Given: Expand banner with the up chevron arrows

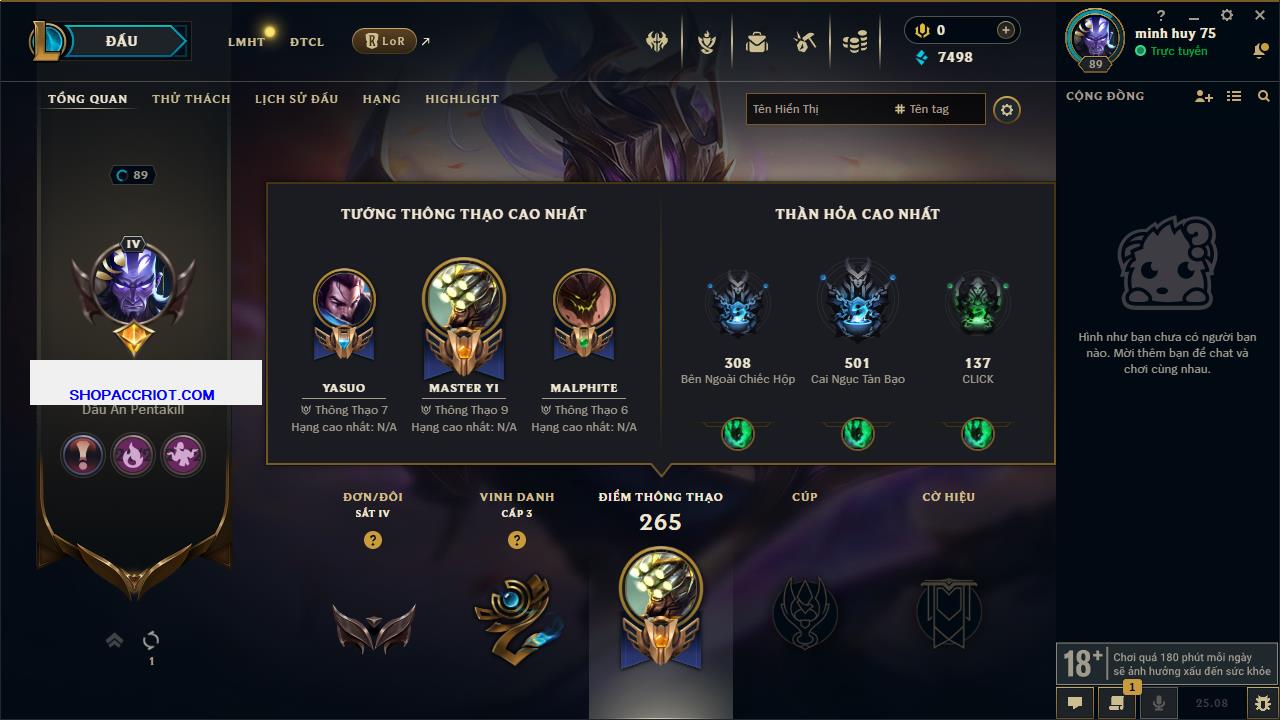Looking at the screenshot, I should [115, 640].
